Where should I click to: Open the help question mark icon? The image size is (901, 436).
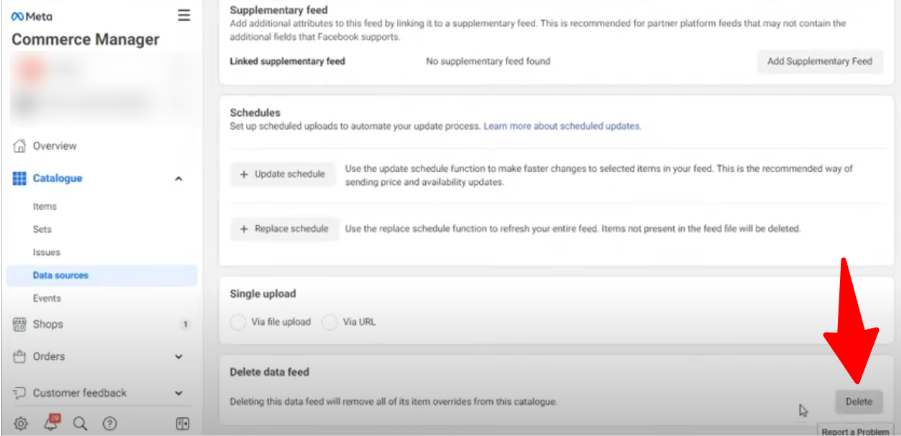click(x=110, y=423)
